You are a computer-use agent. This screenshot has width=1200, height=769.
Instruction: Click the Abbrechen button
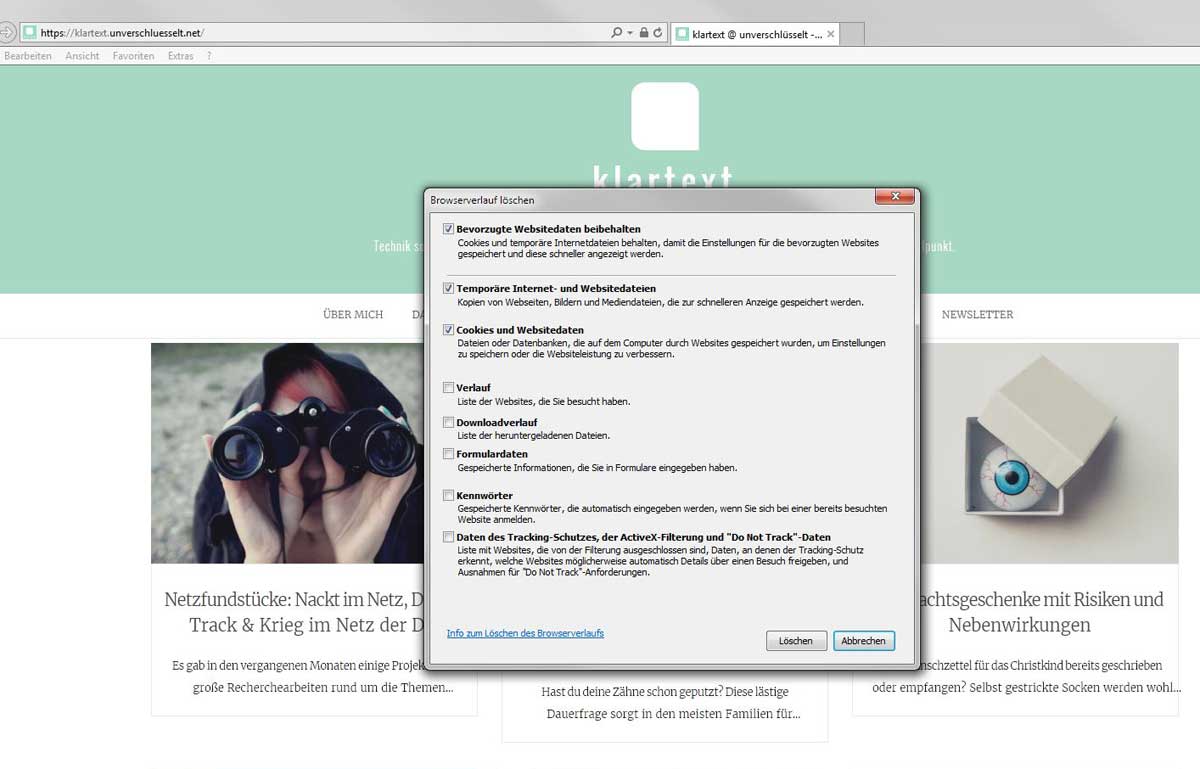point(863,641)
